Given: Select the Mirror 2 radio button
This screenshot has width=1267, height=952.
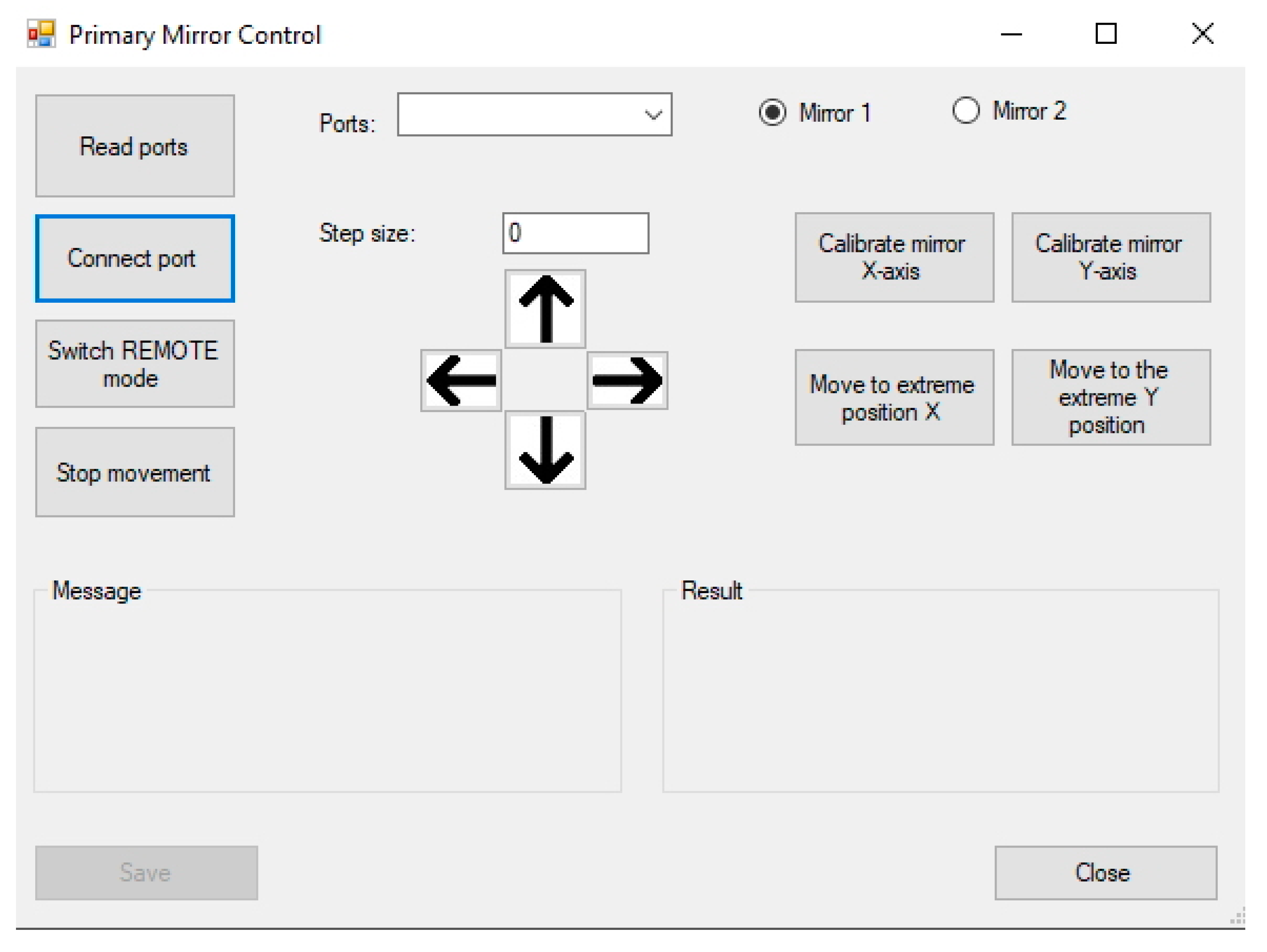Looking at the screenshot, I should click(x=966, y=111).
